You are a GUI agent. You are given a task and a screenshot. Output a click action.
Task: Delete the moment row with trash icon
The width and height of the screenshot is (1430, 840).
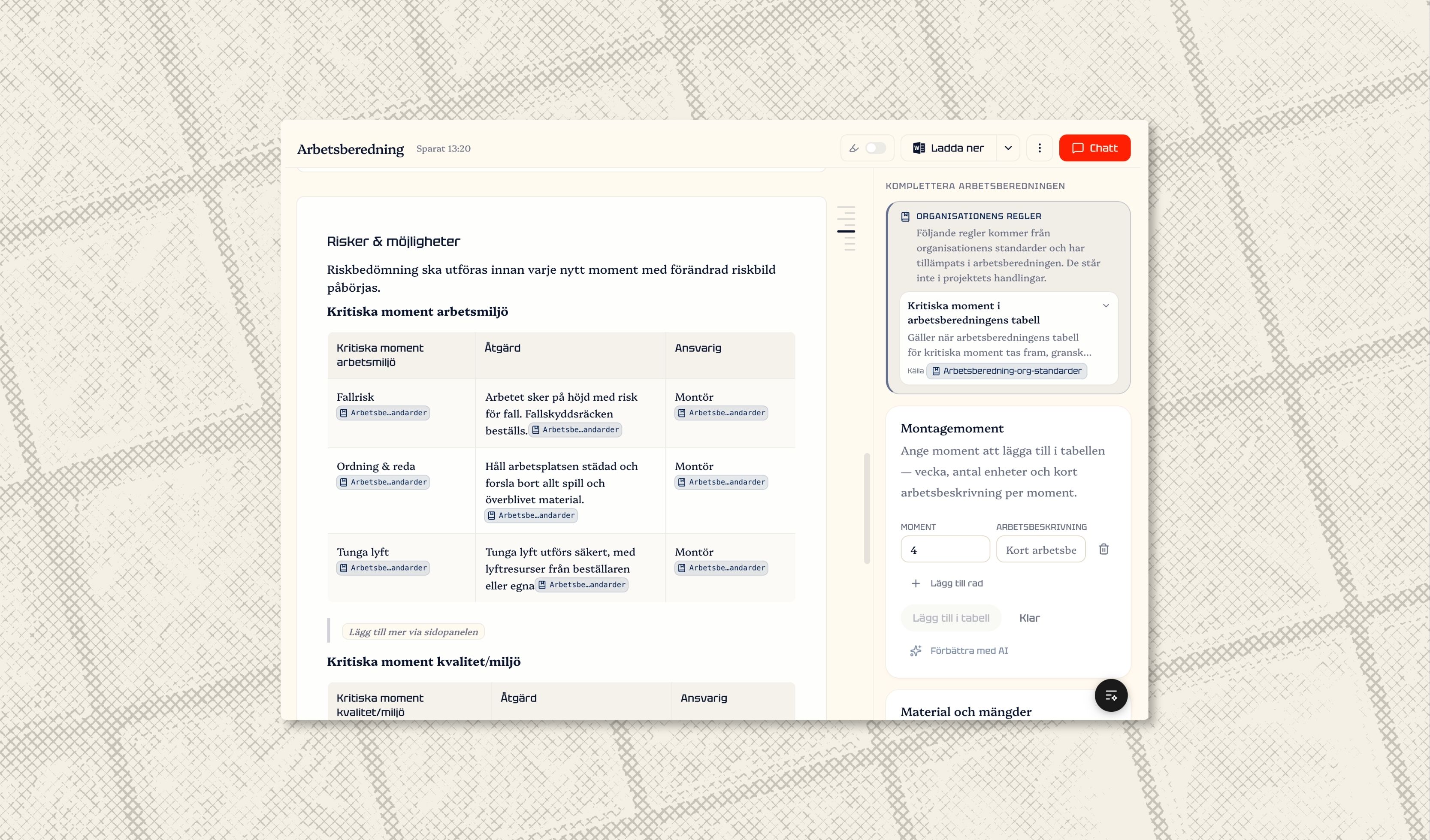1103,549
